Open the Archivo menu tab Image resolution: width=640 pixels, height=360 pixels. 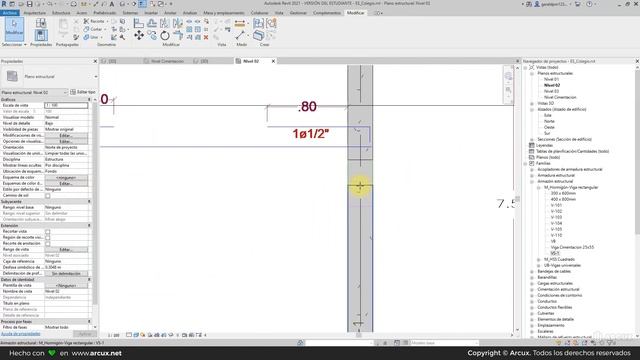point(10,13)
